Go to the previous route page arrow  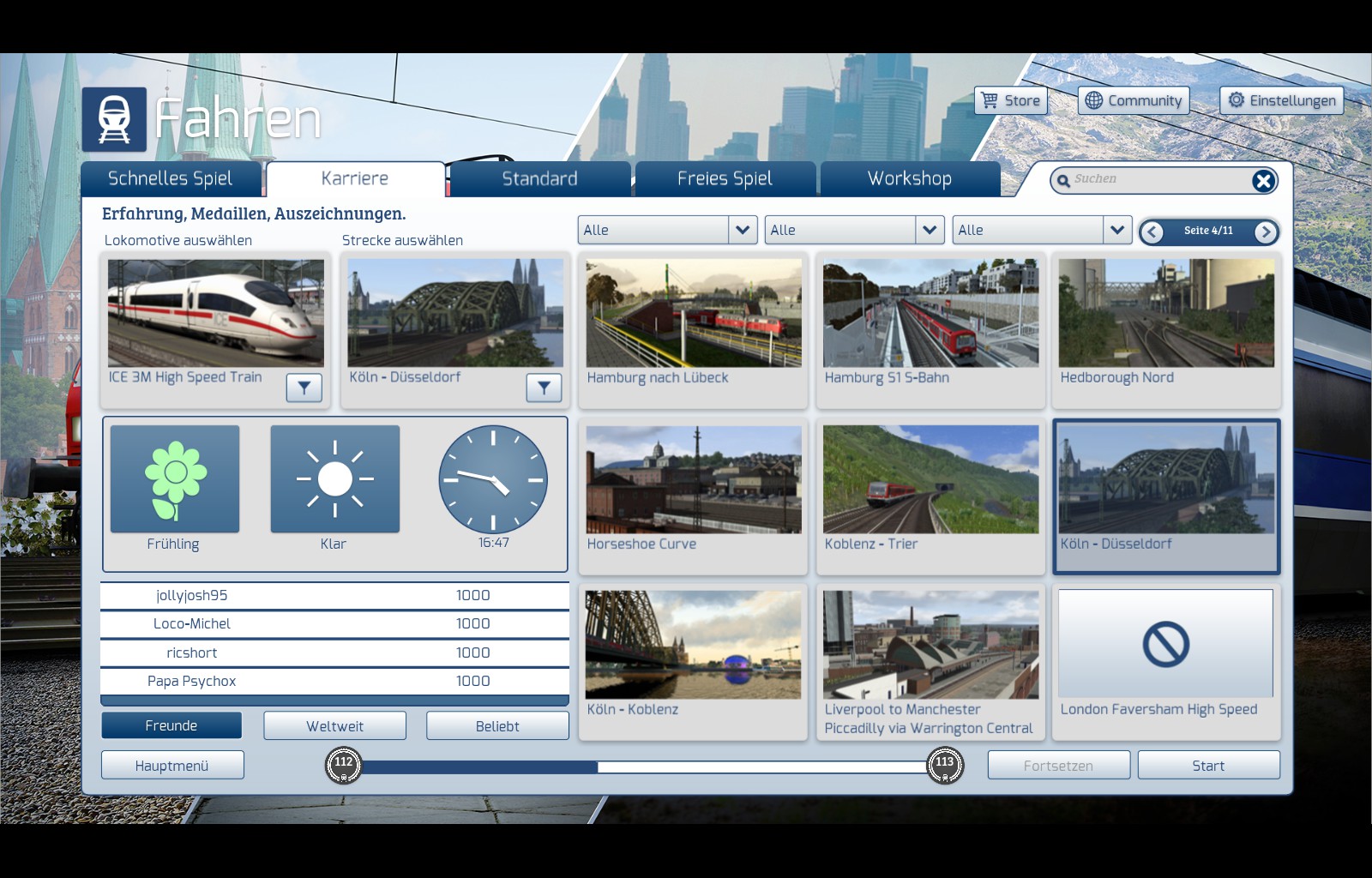pos(1152,232)
